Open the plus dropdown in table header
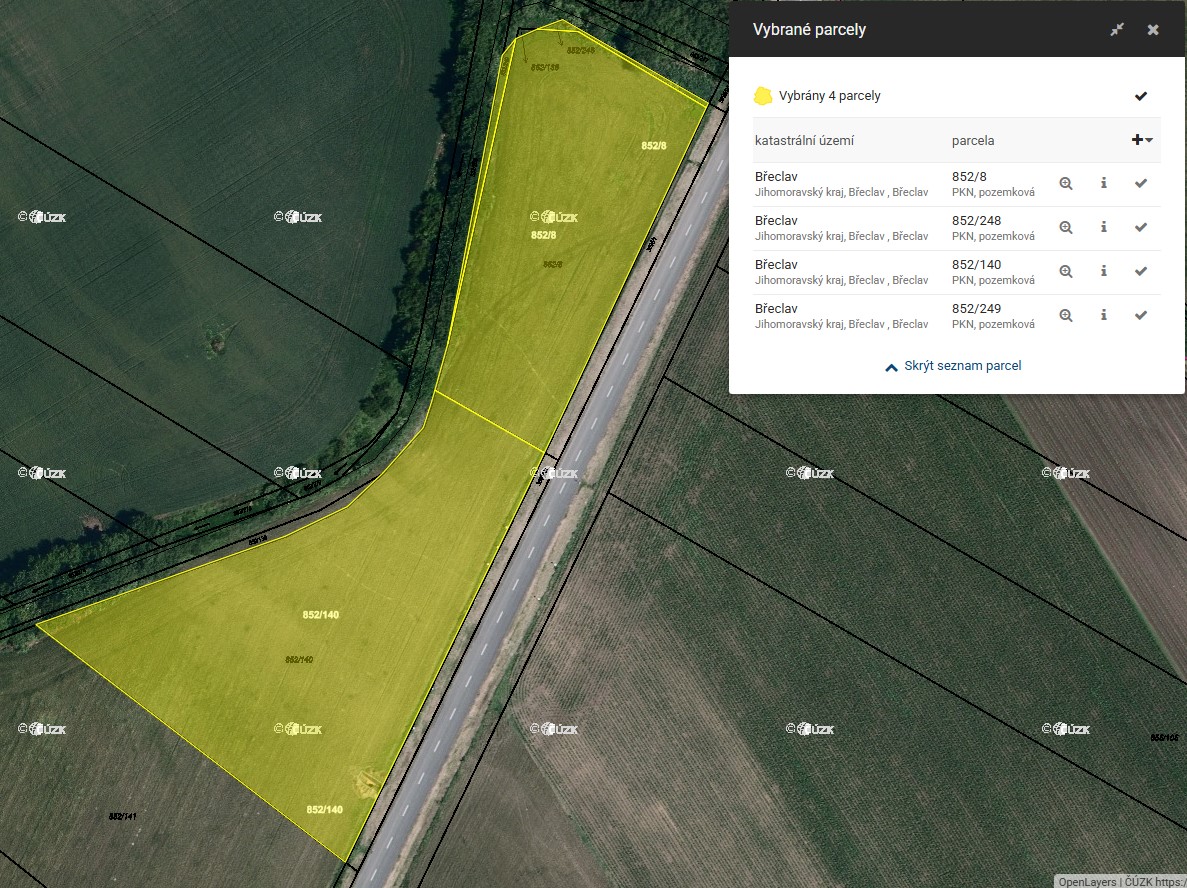 [x=1142, y=141]
